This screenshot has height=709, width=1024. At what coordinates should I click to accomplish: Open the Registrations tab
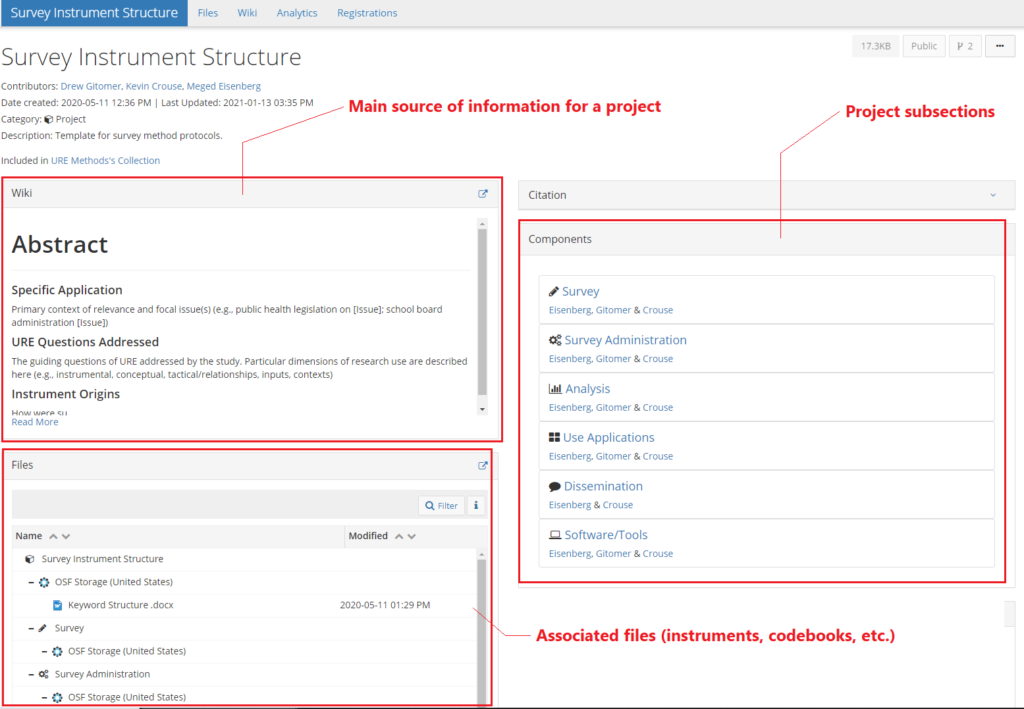(x=367, y=13)
